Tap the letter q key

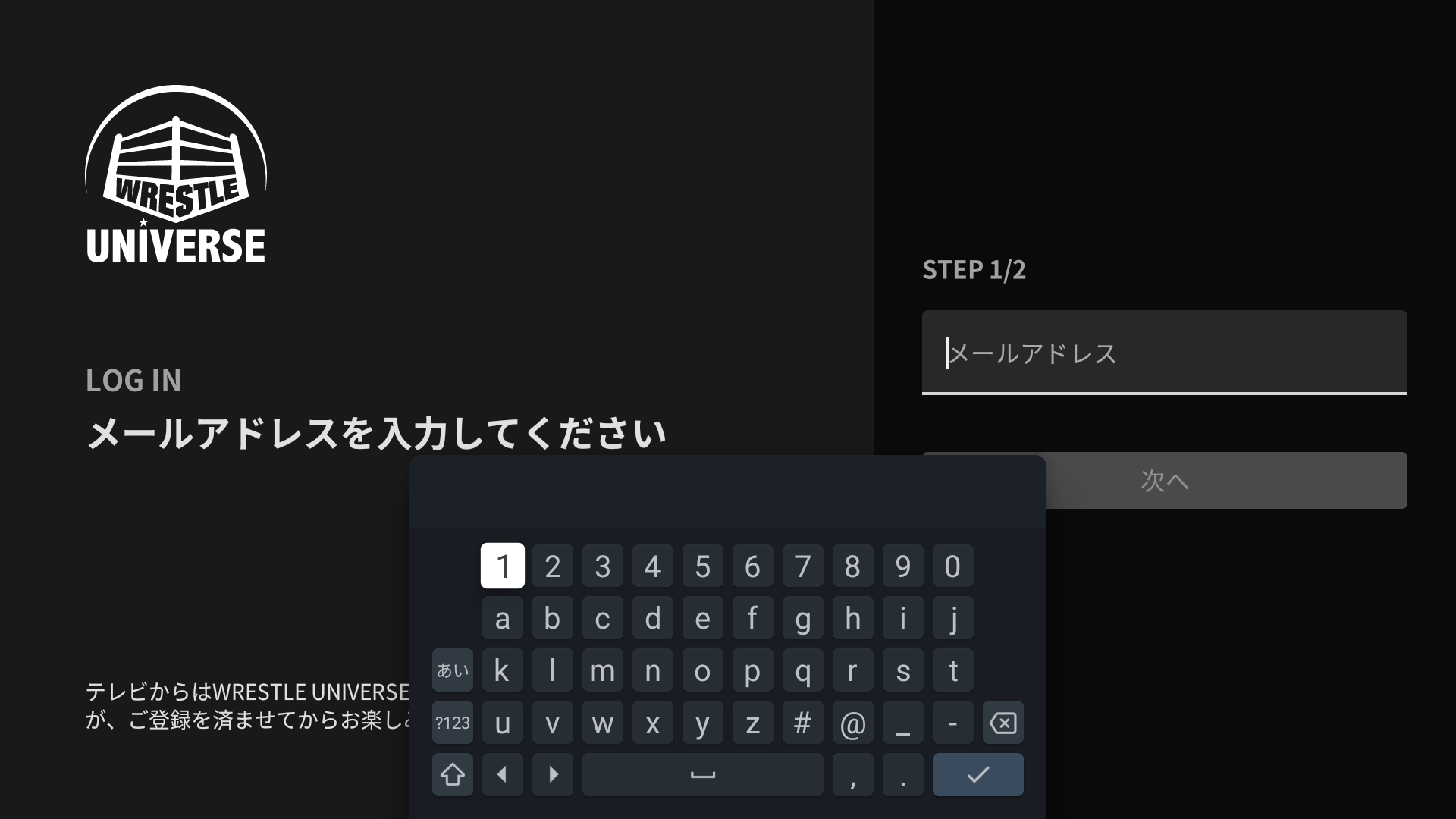click(802, 670)
